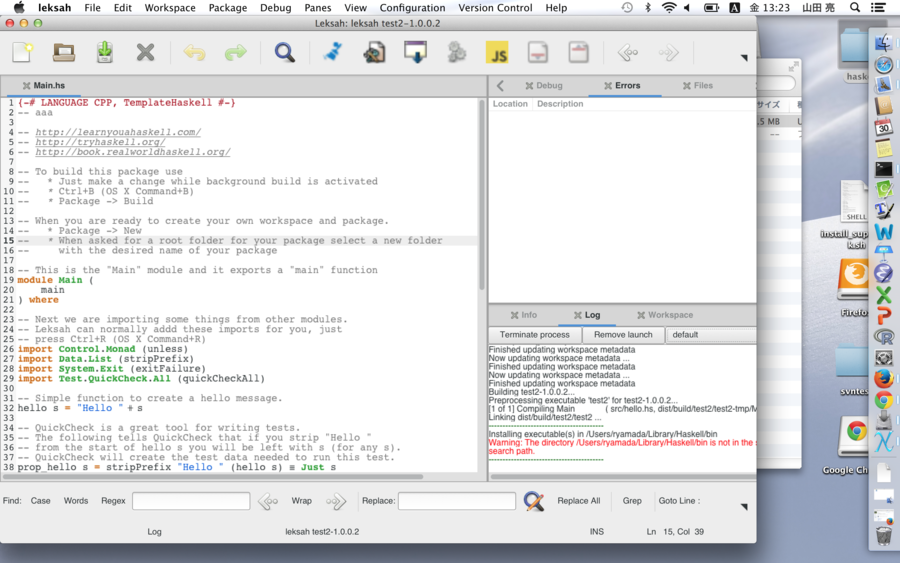This screenshot has width=900, height=563.
Task: Expand the find bar overflow triangle
Action: pos(744,506)
